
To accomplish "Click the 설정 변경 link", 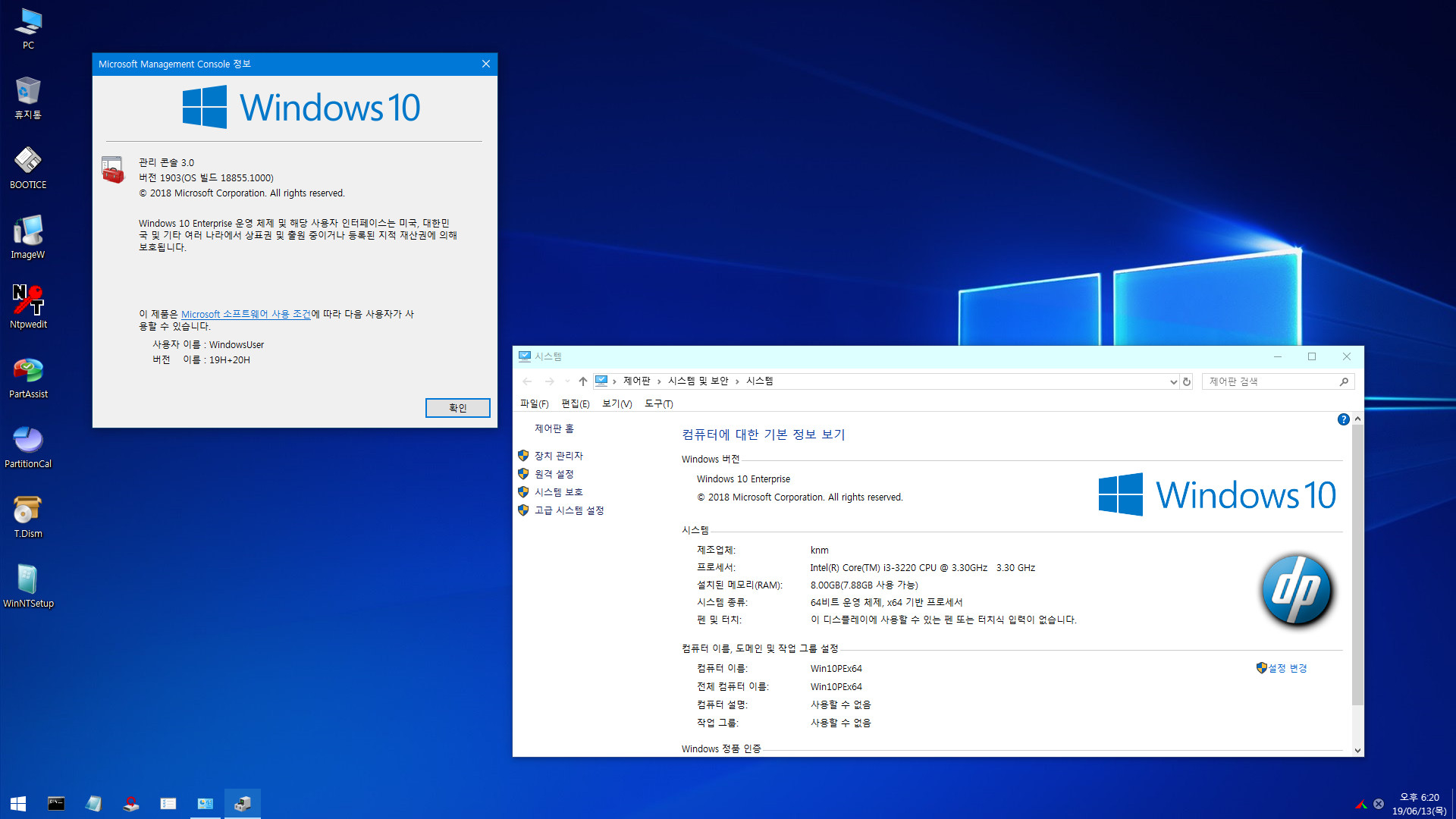I will [1288, 668].
